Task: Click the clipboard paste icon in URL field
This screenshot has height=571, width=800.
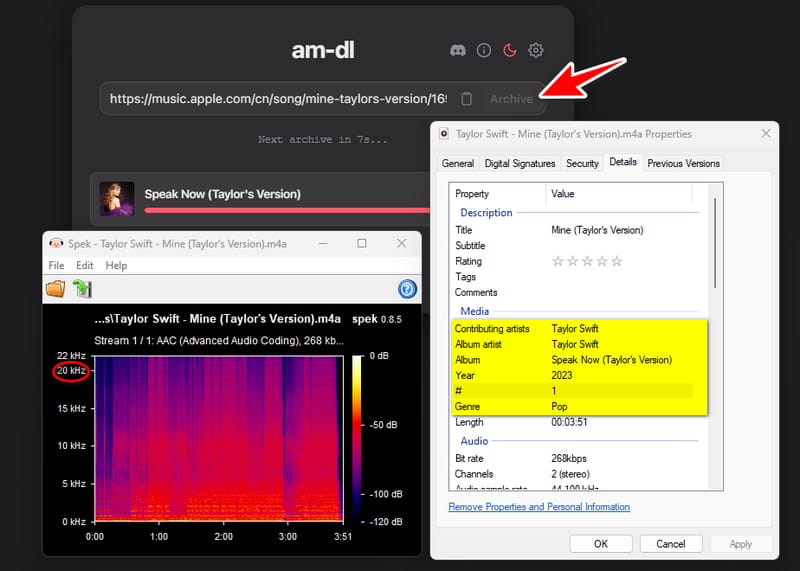Action: point(466,98)
